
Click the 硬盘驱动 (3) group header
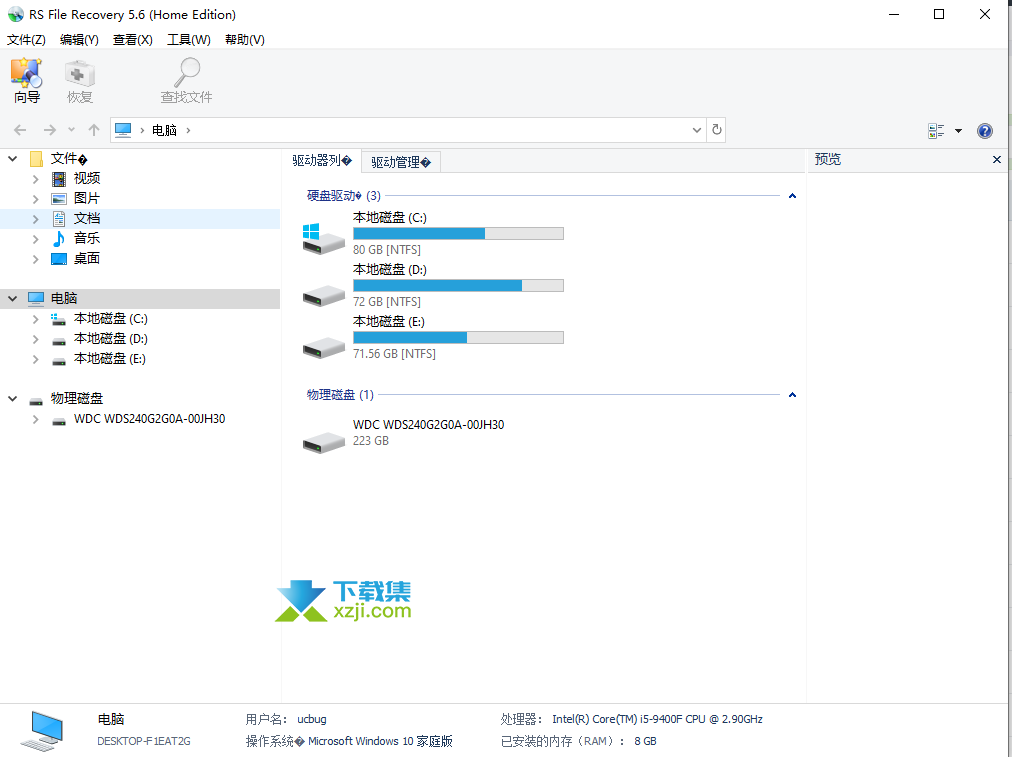344,196
